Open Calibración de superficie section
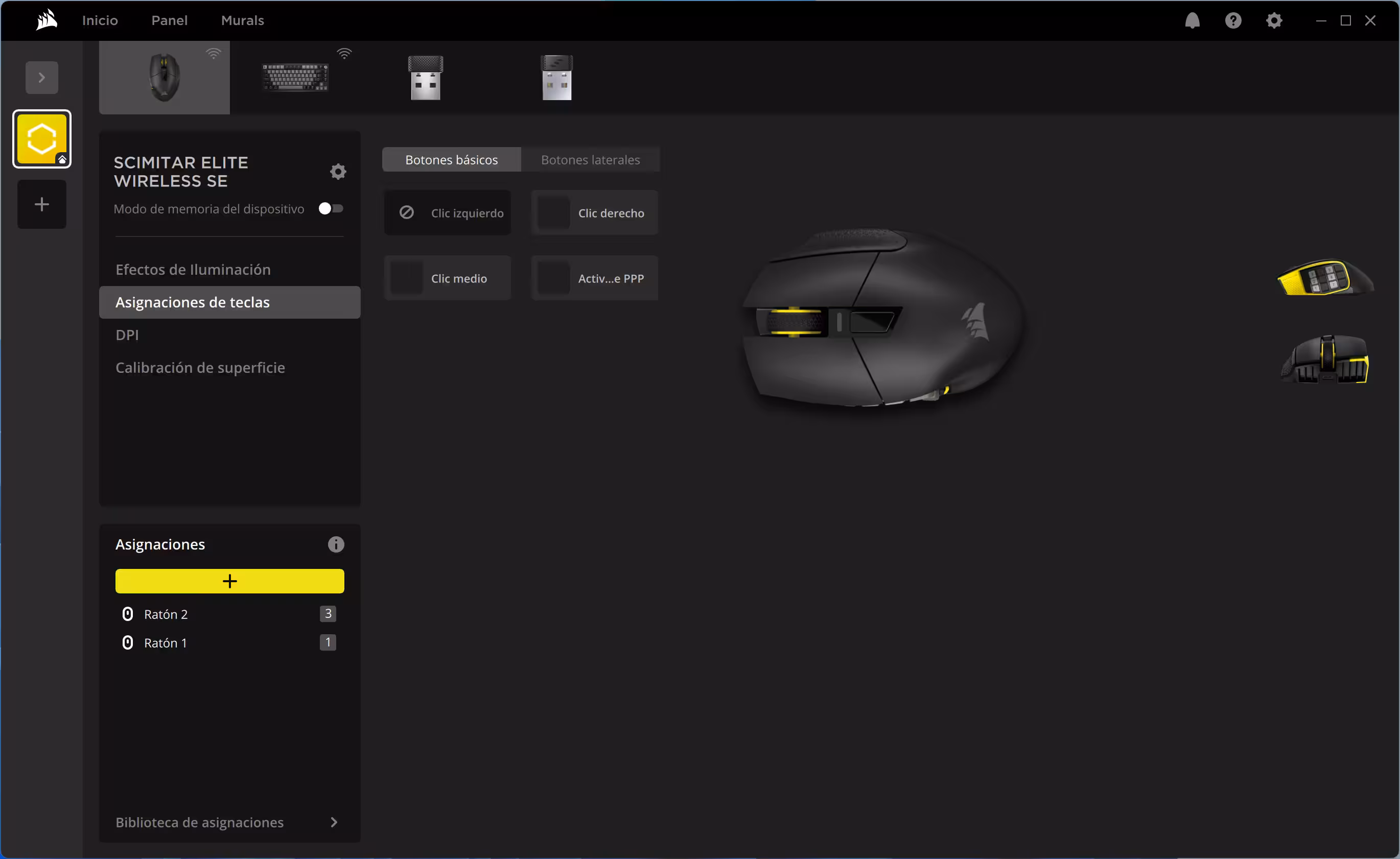 point(229,368)
